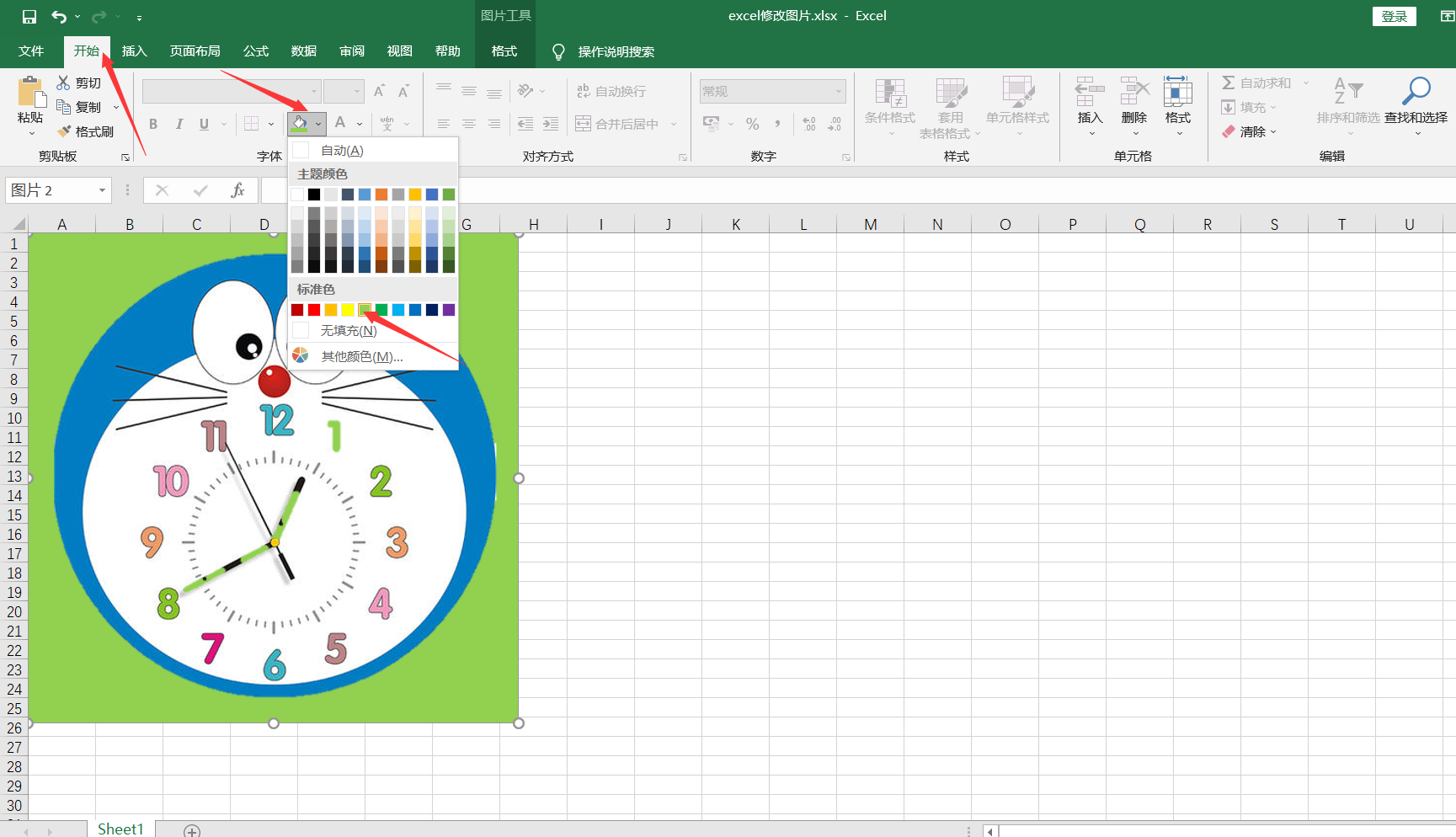Screen dimensions: 1456x837
Task: Toggle align text right
Action: 494,124
